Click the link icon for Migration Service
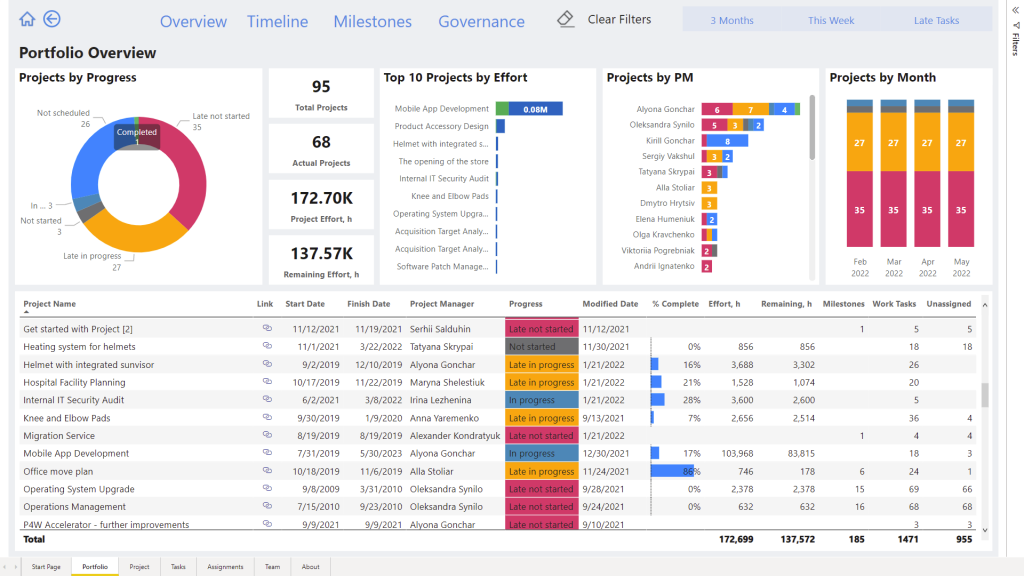The image size is (1024, 576). coord(265,435)
